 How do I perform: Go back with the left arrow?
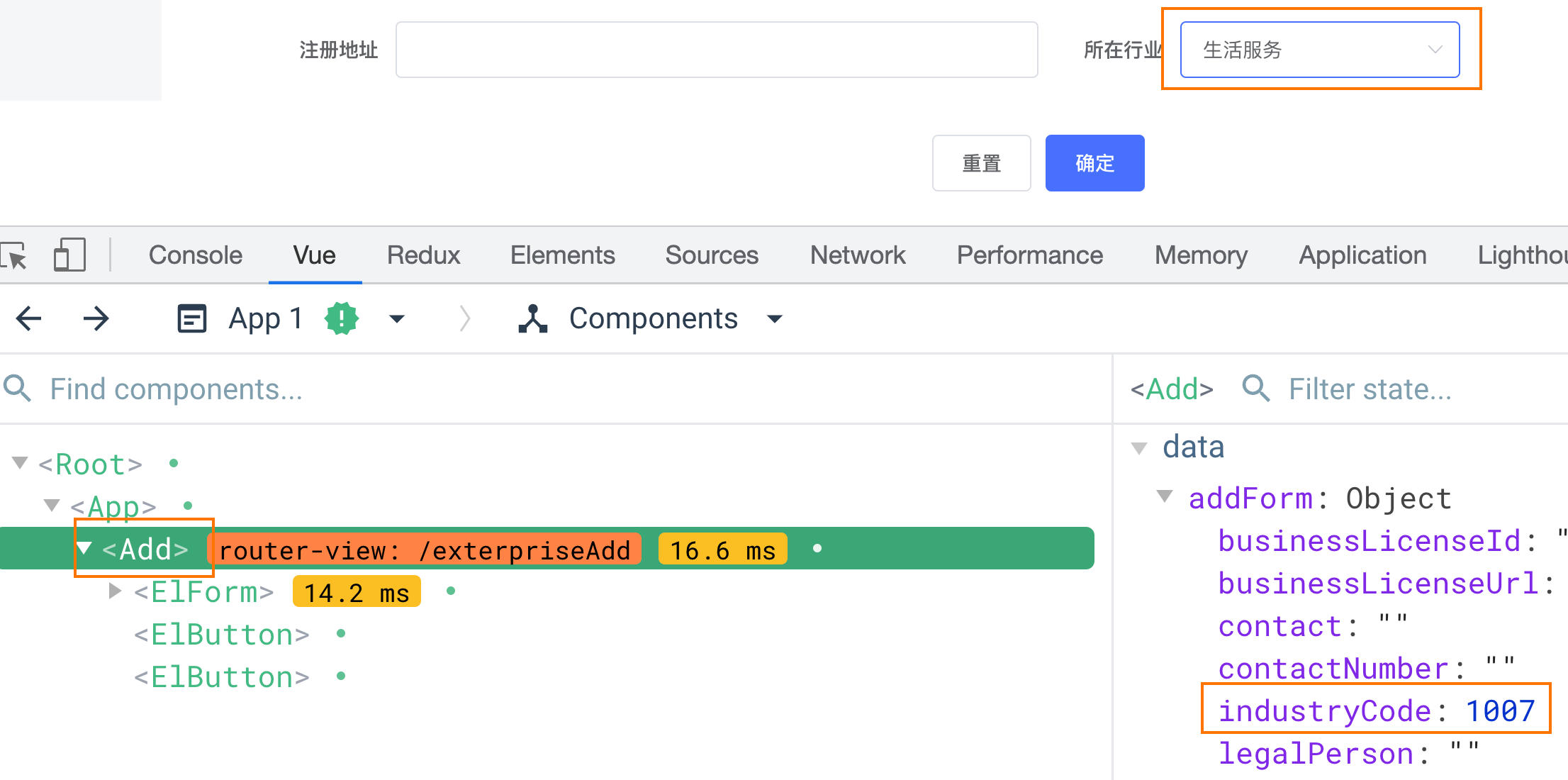(29, 318)
